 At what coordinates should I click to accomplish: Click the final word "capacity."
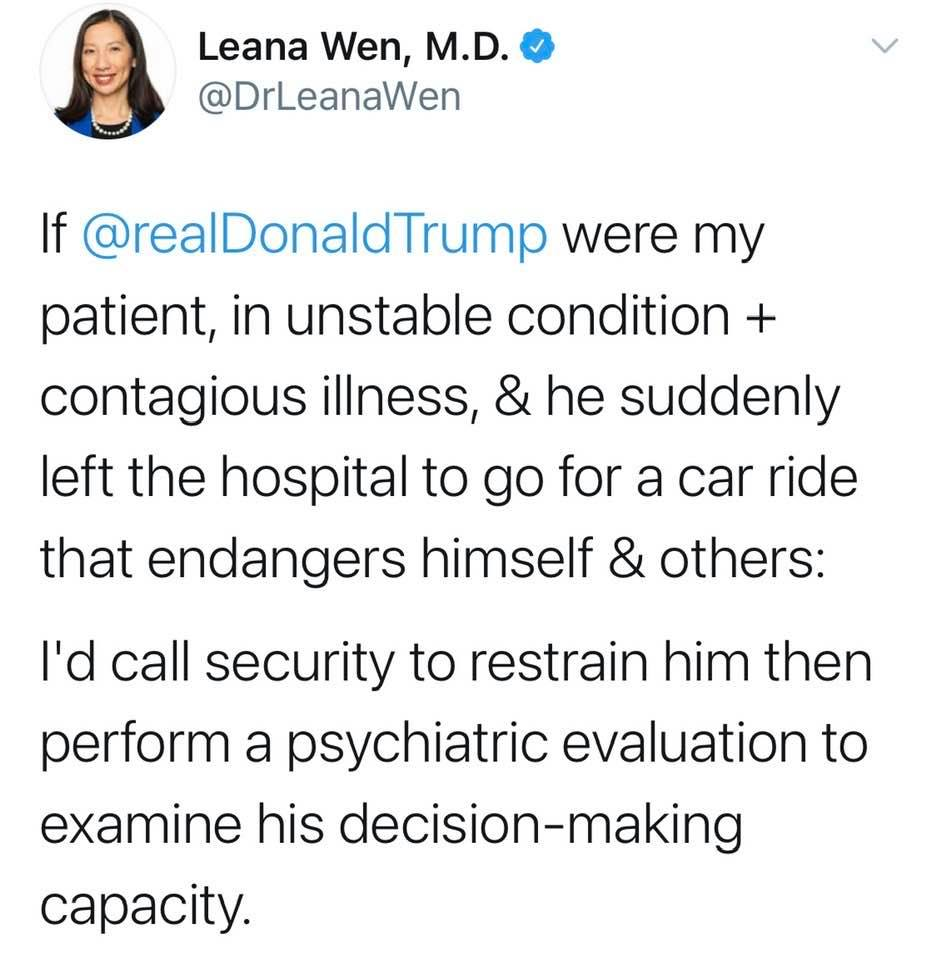point(142,906)
